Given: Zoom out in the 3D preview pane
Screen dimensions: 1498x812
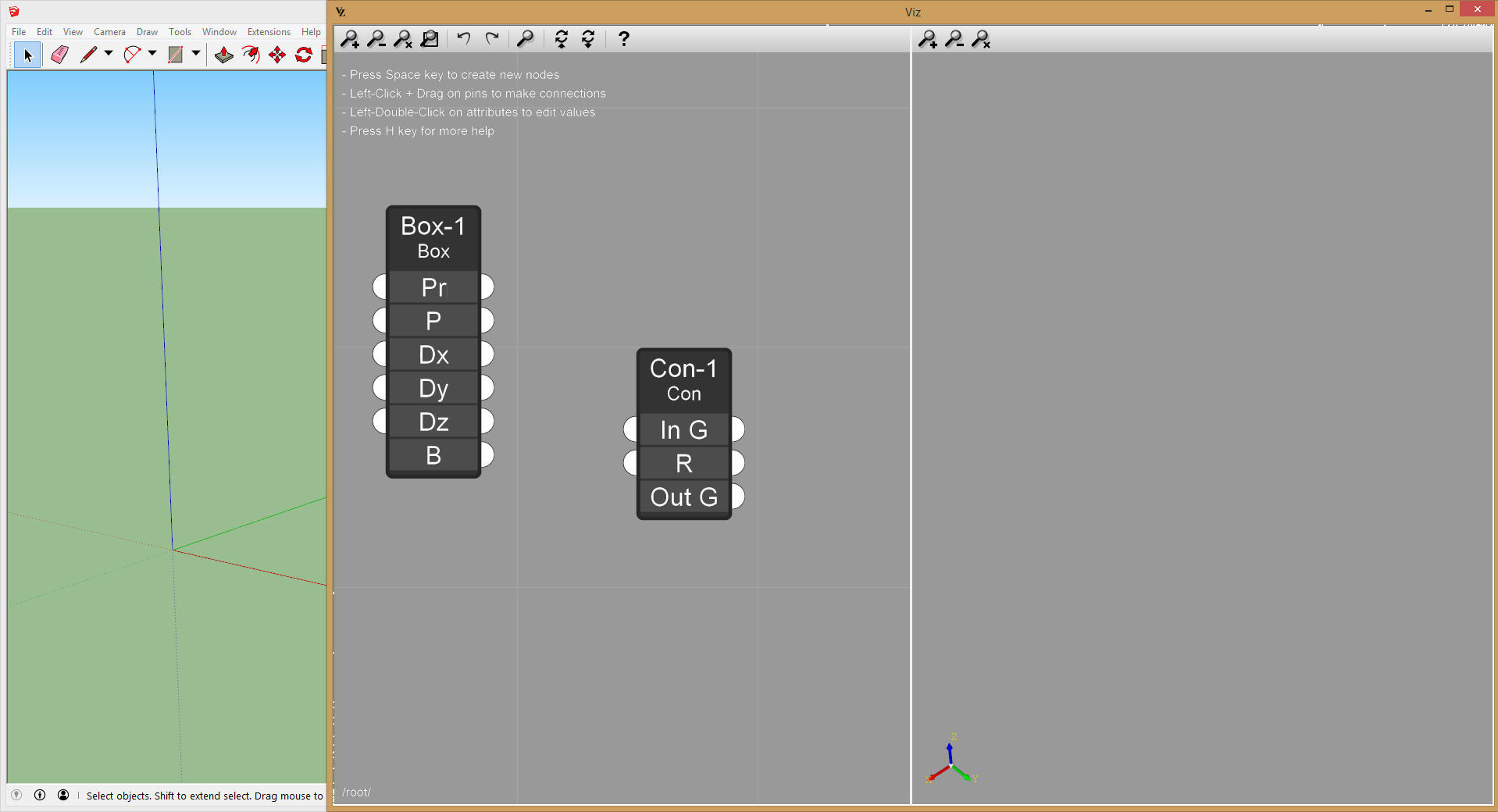Looking at the screenshot, I should coord(954,39).
